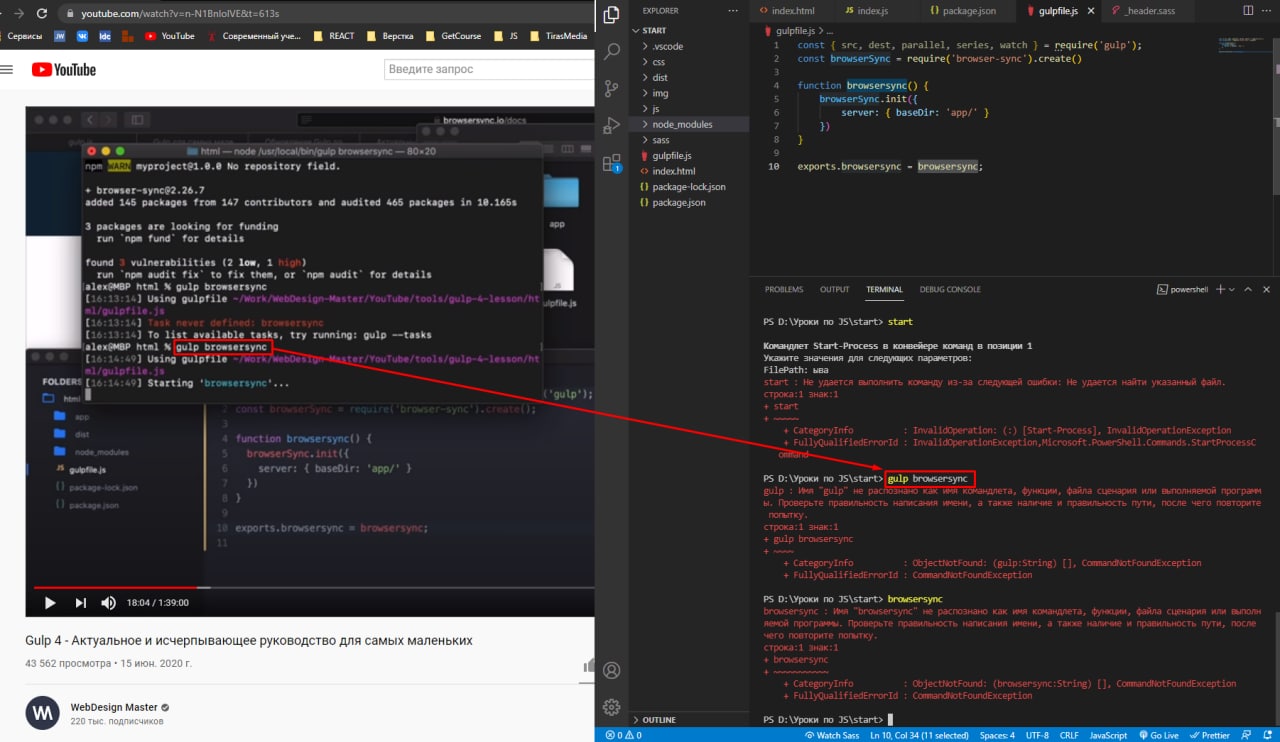Go to the YouTube home logo
The width and height of the screenshot is (1280, 742).
(x=64, y=69)
